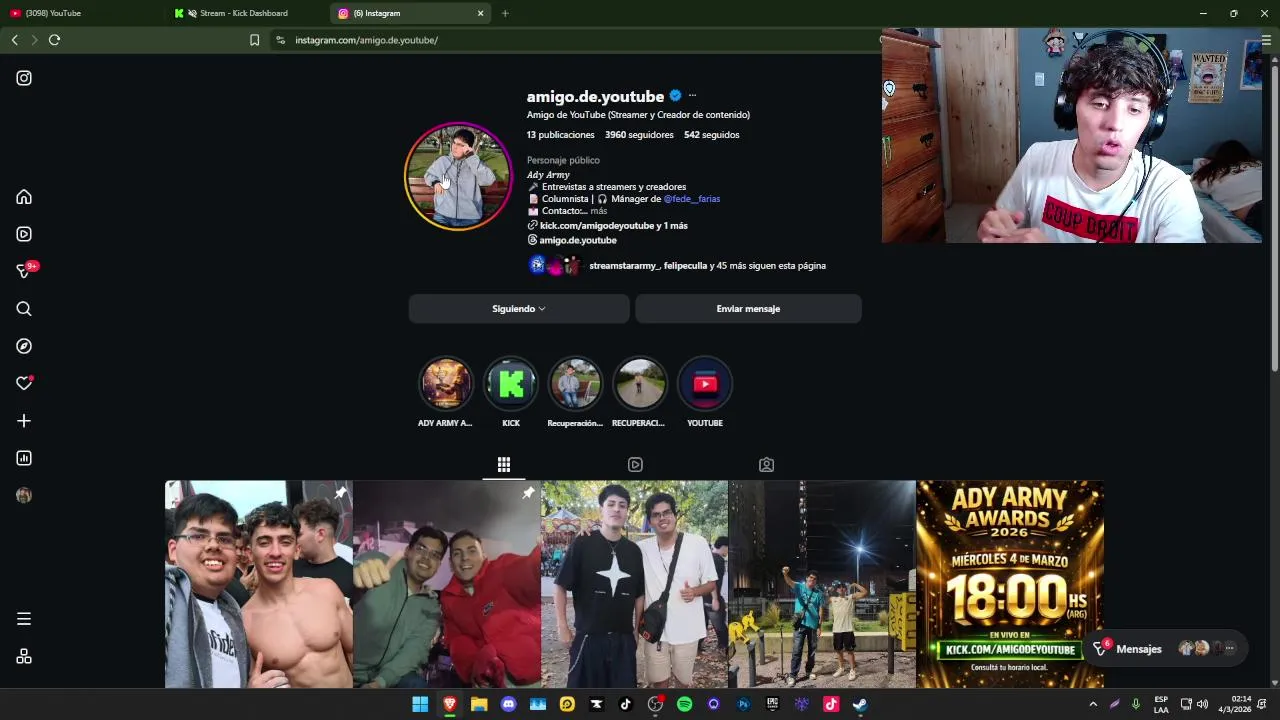Open the pinned post with shirtless man
Viewport: 1280px width, 720px height.
point(259,584)
